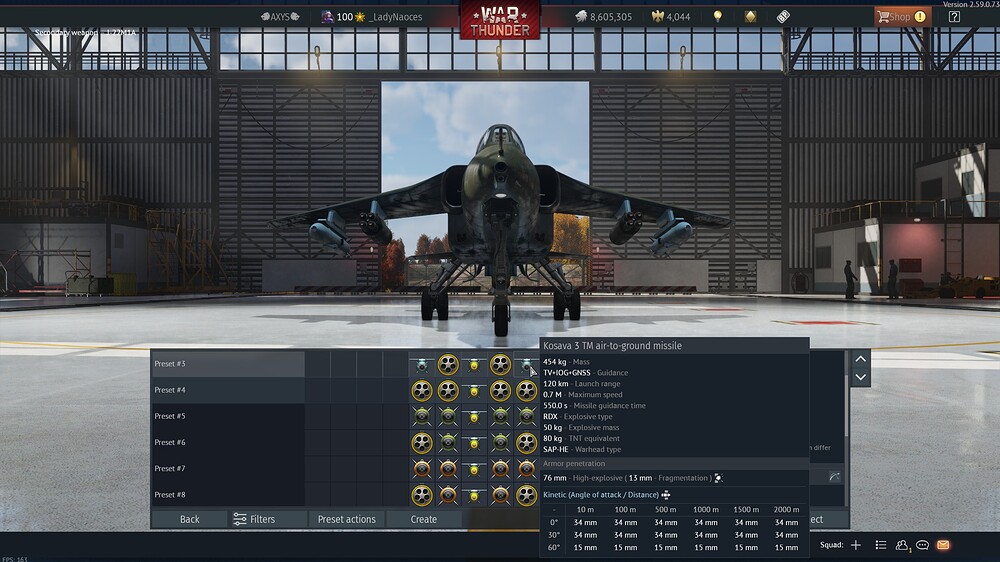The width and height of the screenshot is (1000, 562).
Task: Select the outer-right rocket pod in Preset #8
Action: coord(526,495)
